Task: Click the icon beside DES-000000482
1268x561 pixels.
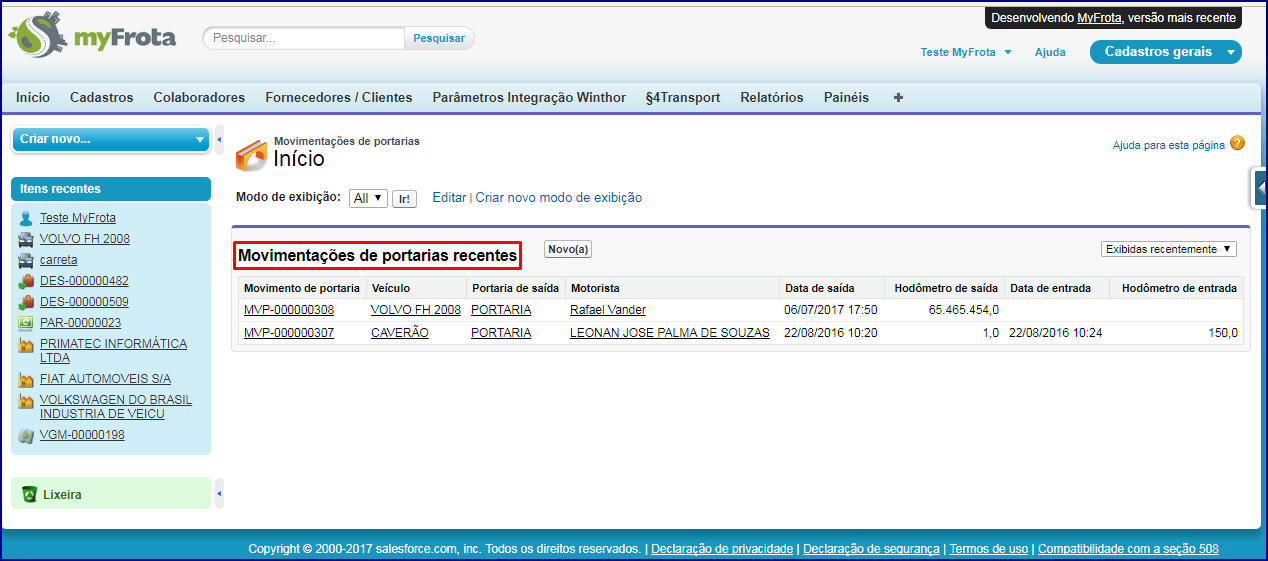Action: (x=26, y=281)
